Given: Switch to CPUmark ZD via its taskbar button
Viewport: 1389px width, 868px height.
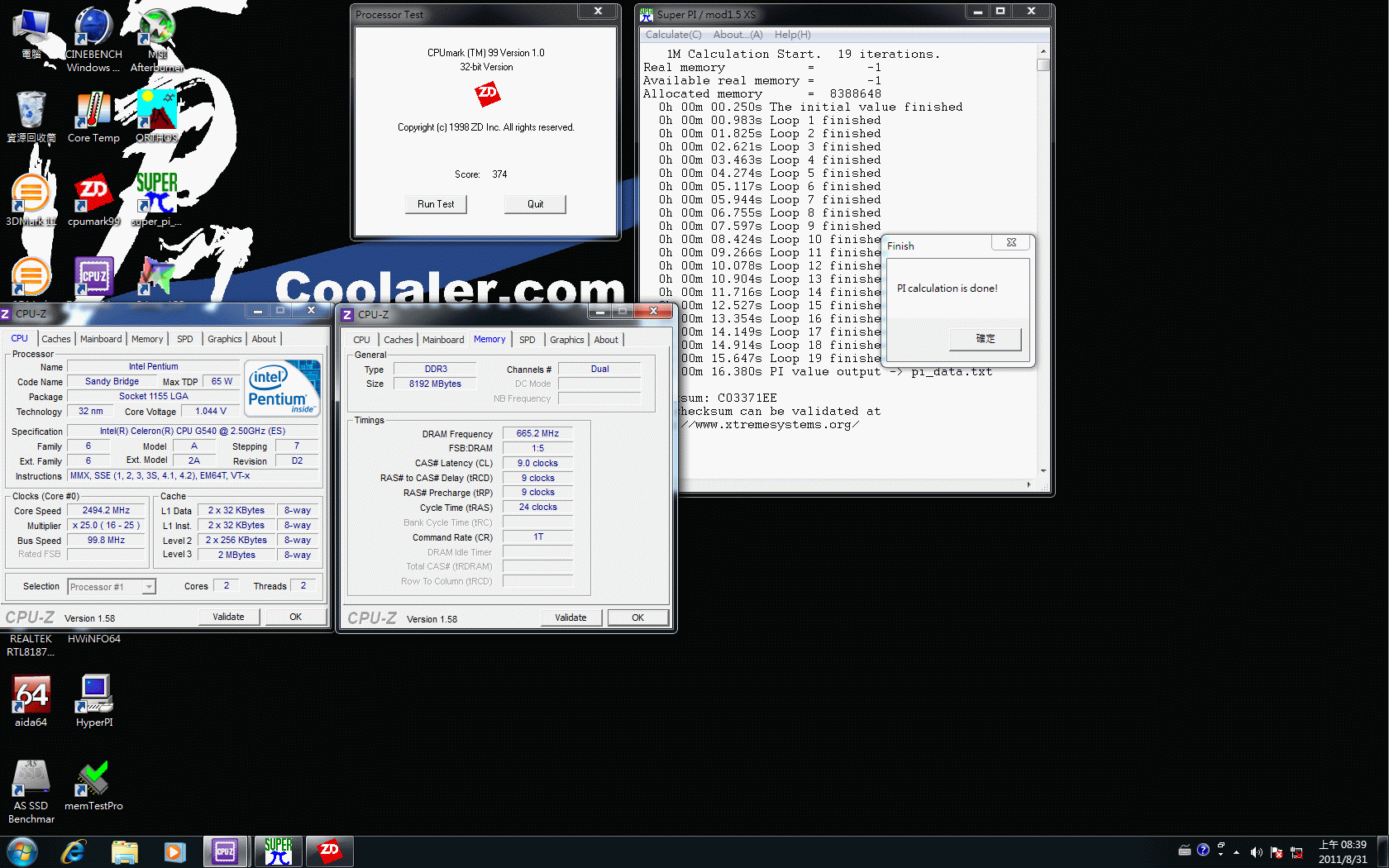Looking at the screenshot, I should pos(330,851).
